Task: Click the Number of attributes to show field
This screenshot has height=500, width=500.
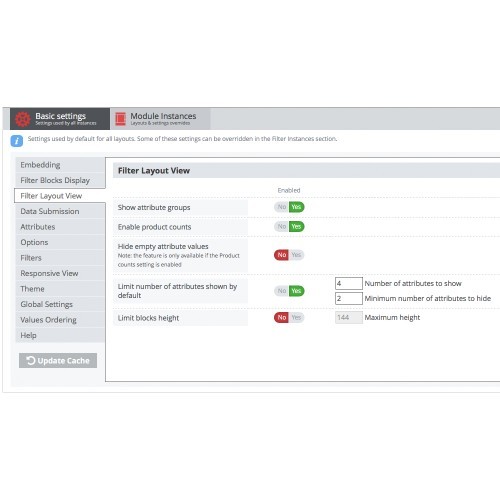Action: [349, 283]
